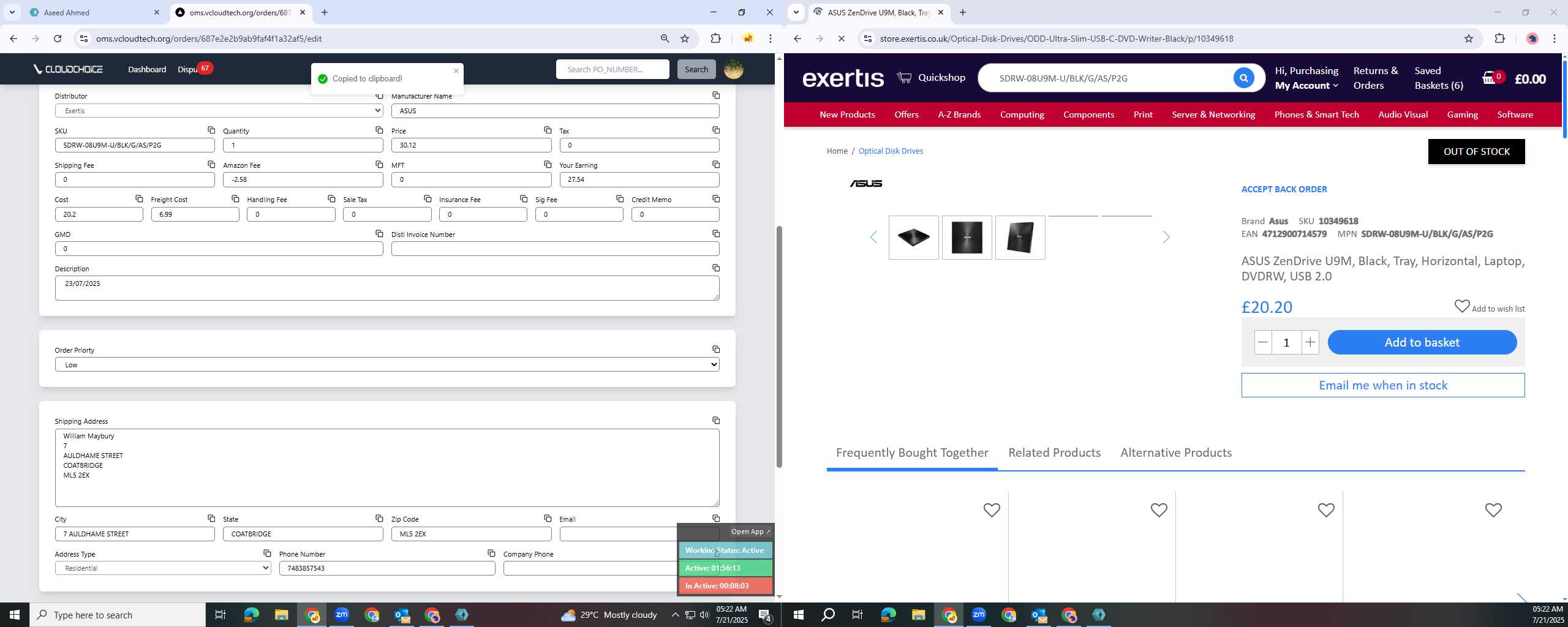Open the A-Z Brands menu
The image size is (1568, 627).
pos(959,115)
